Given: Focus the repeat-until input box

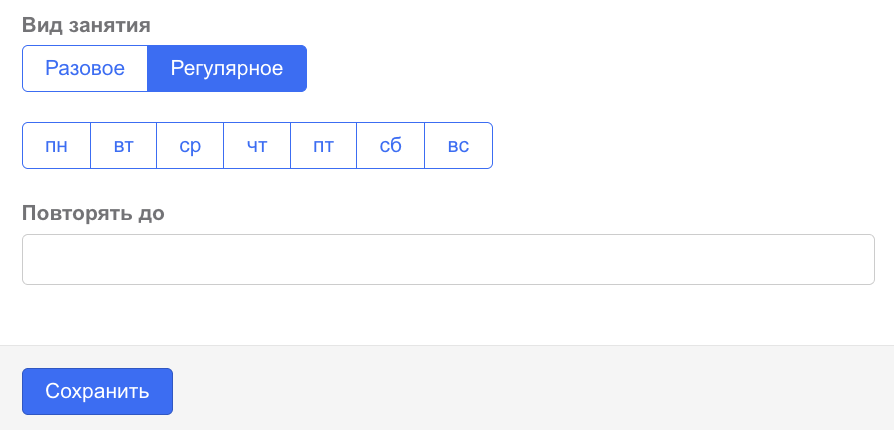Looking at the screenshot, I should (x=448, y=260).
